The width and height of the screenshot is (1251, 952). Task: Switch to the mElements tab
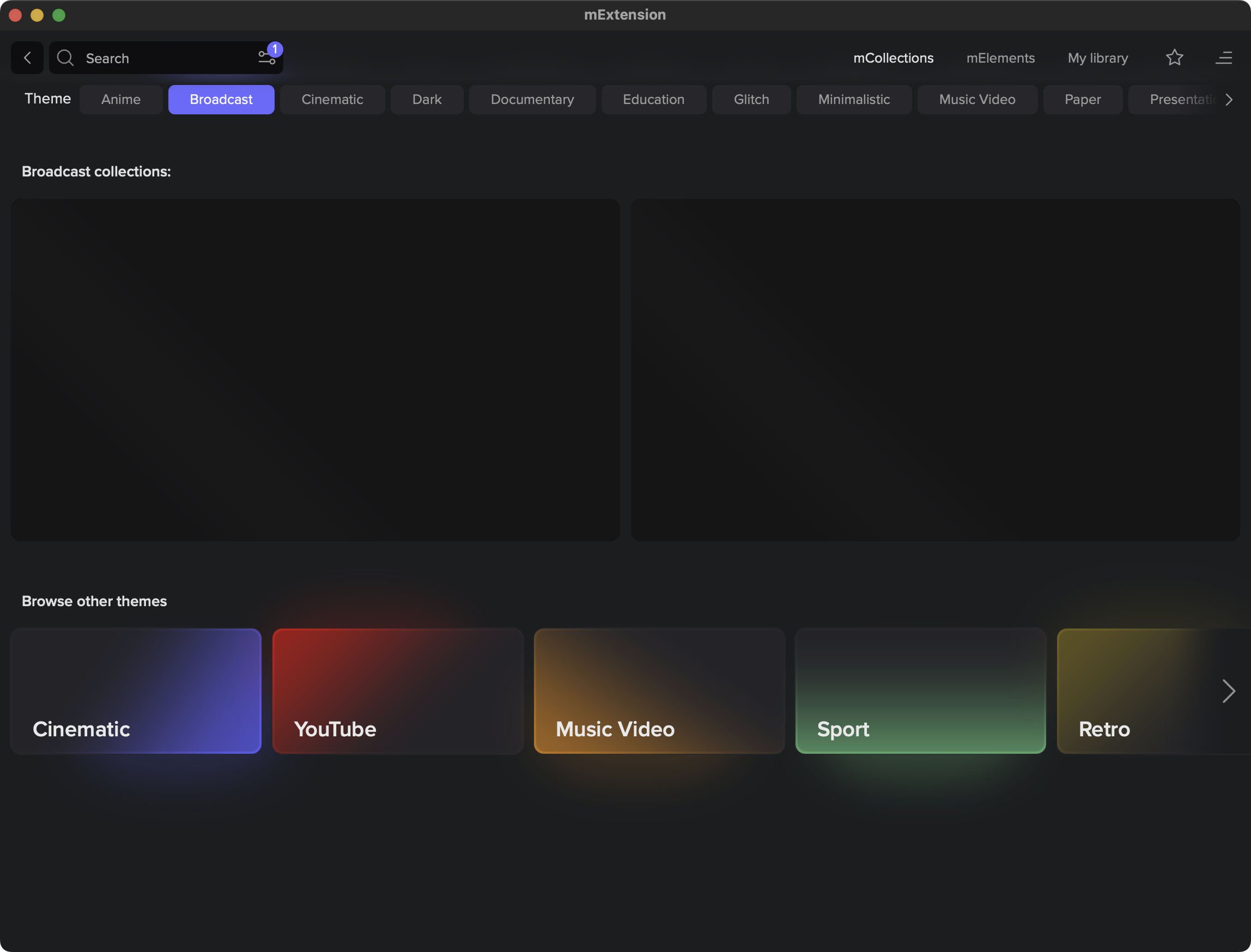(x=1000, y=58)
